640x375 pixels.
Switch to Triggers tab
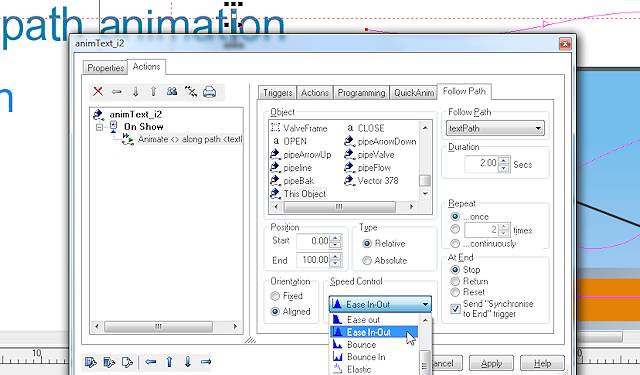278,93
